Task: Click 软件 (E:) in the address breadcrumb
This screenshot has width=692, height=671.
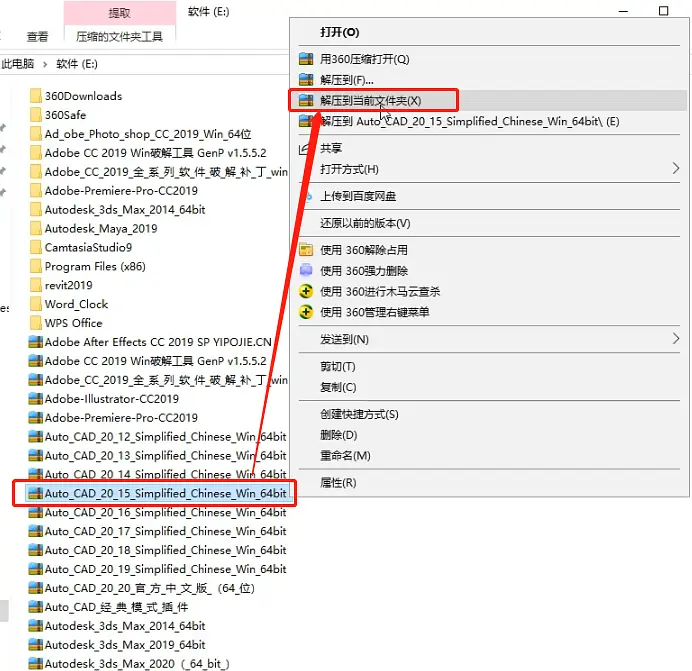Action: (x=77, y=64)
